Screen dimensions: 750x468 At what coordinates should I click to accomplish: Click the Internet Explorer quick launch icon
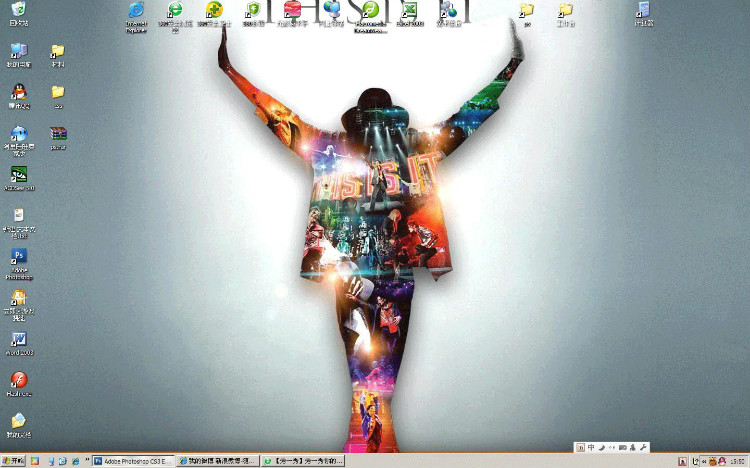point(76,461)
